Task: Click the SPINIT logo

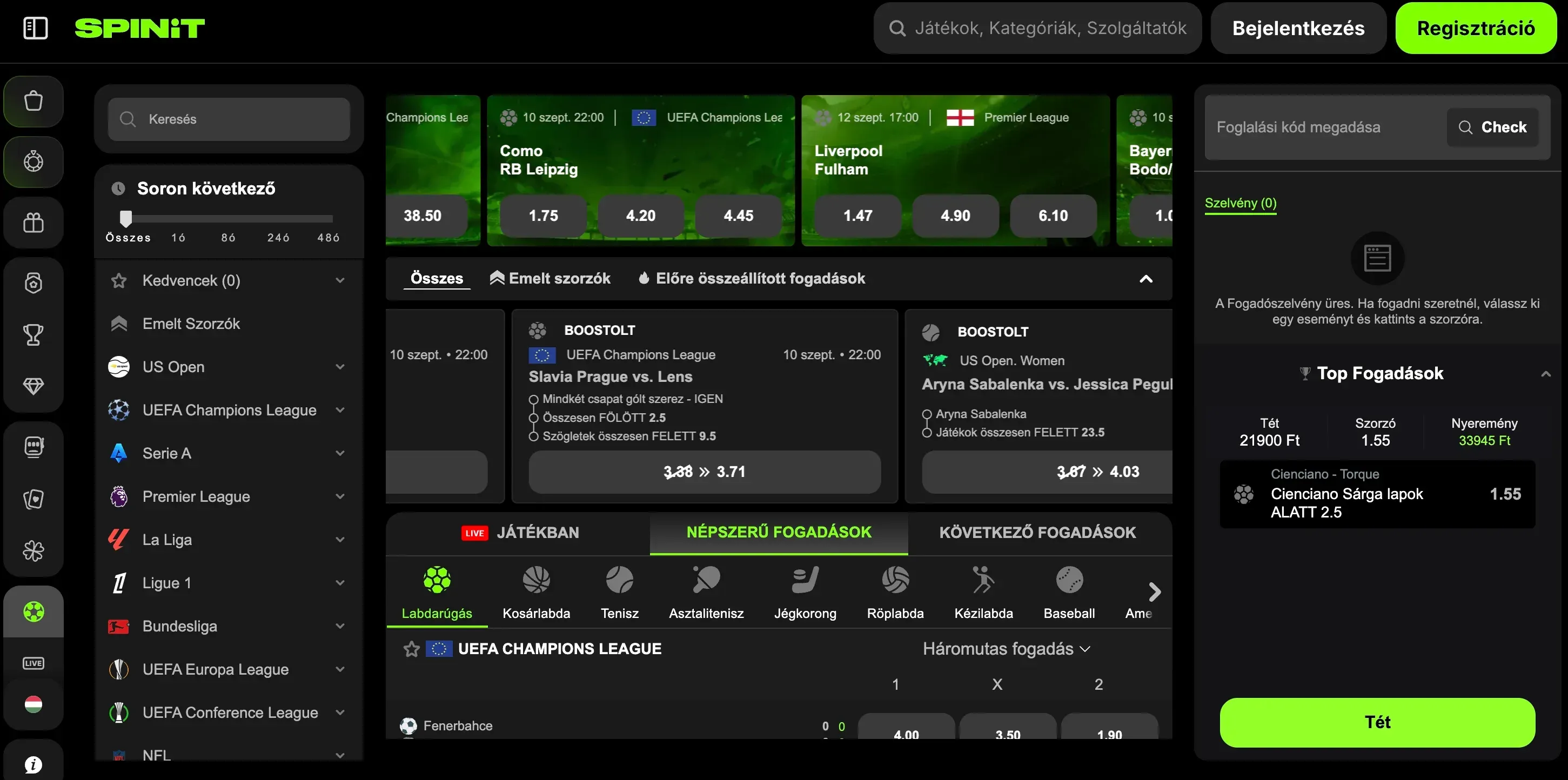Action: pyautogui.click(x=139, y=28)
